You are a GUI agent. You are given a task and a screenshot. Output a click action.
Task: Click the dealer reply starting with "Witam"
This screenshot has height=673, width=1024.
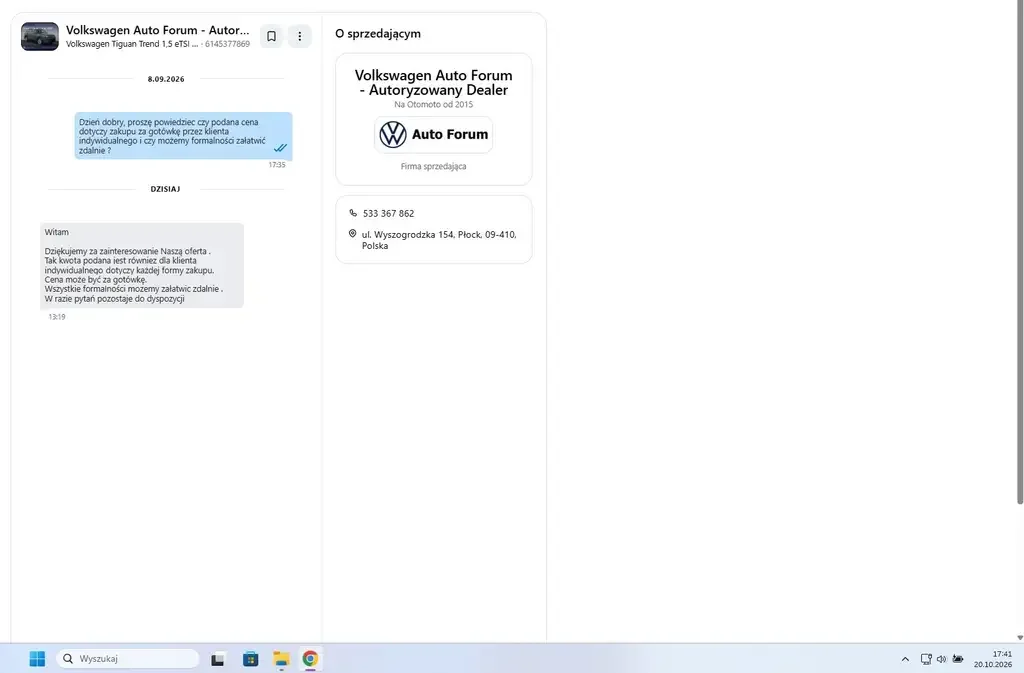coord(142,265)
